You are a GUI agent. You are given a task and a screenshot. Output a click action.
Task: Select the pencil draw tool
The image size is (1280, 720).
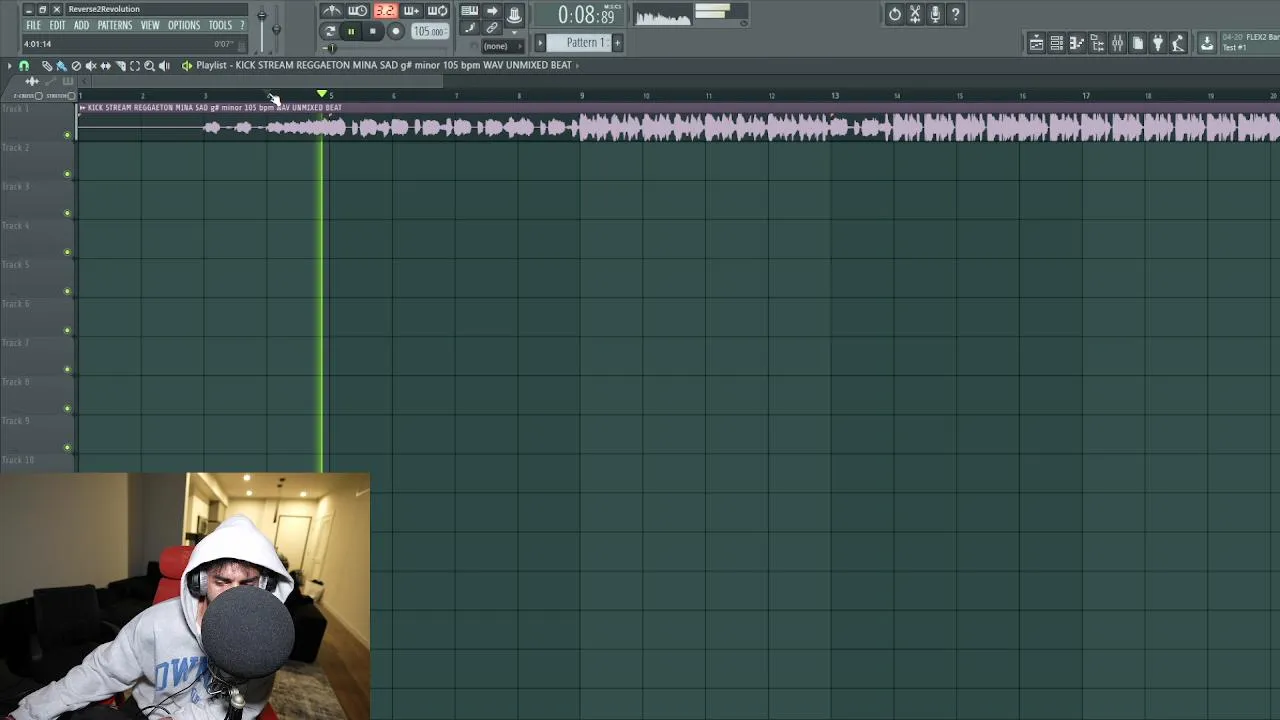(47, 65)
